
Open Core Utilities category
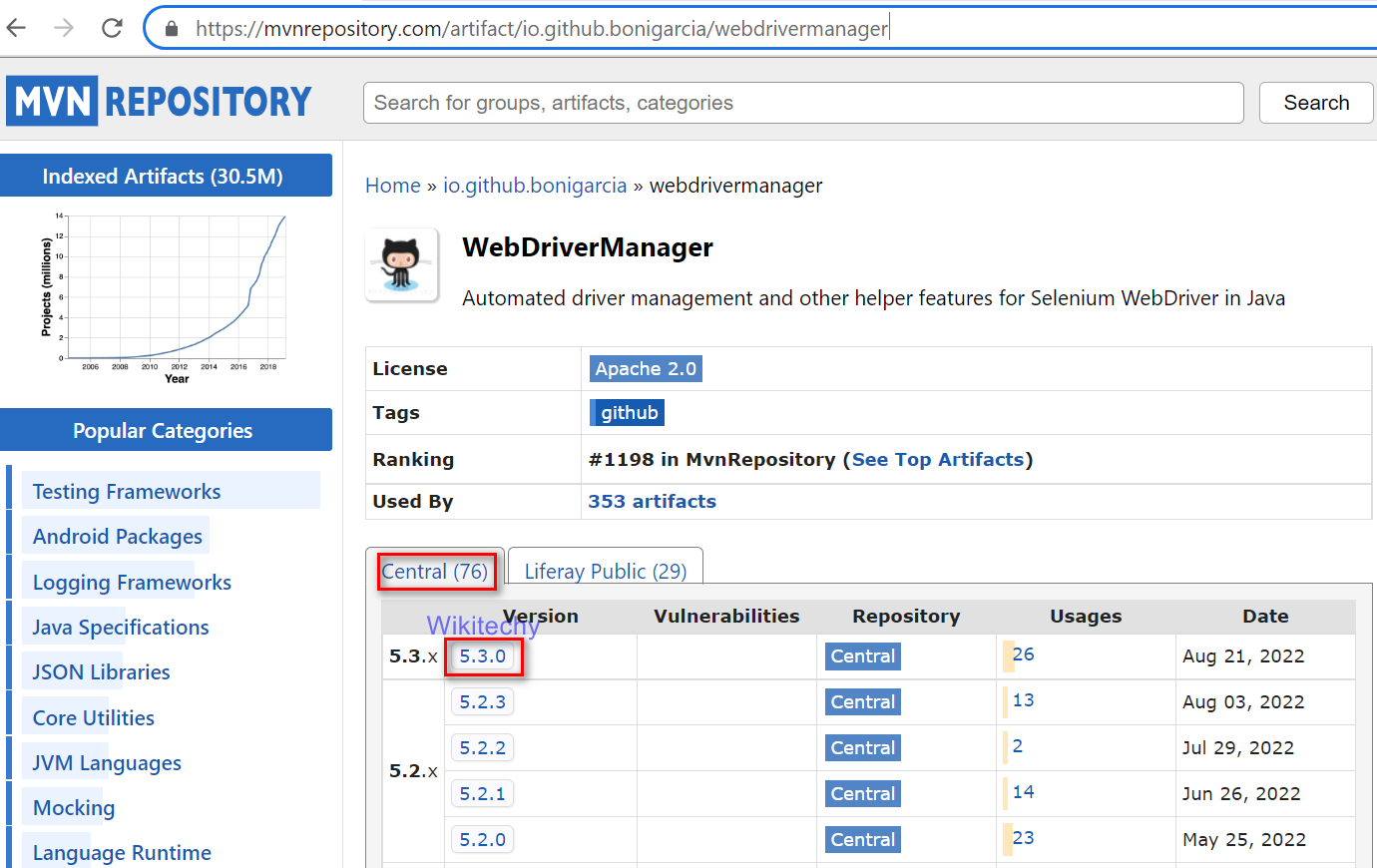click(x=94, y=718)
